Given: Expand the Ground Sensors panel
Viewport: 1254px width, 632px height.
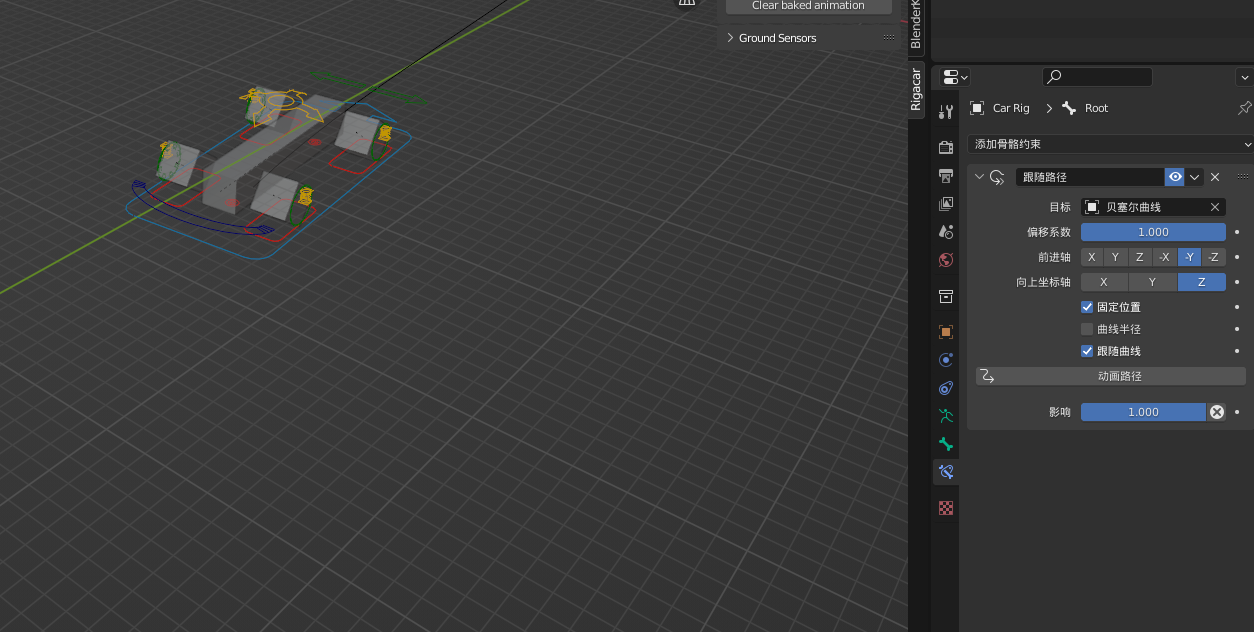Looking at the screenshot, I should coord(731,38).
